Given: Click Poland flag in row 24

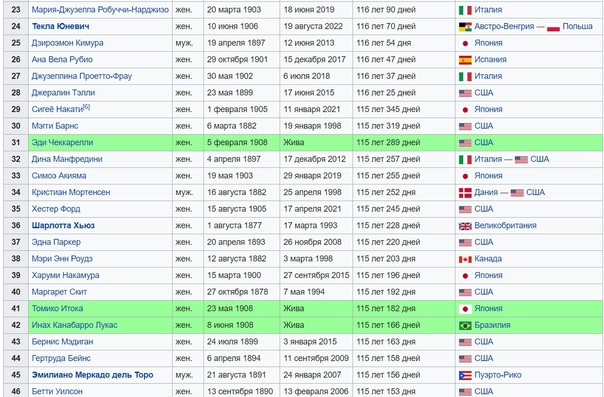Looking at the screenshot, I should pos(553,27).
